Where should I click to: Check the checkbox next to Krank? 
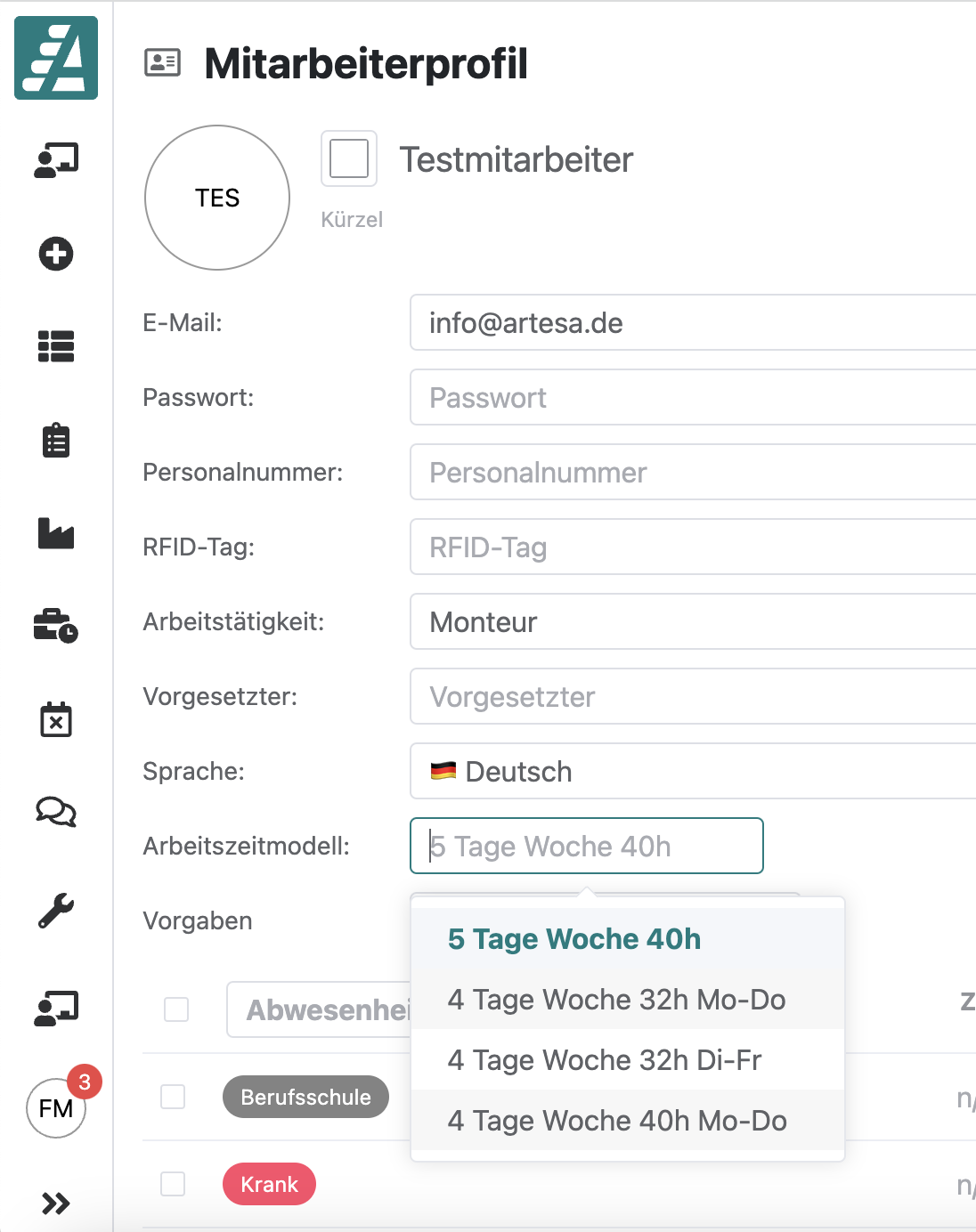(175, 1185)
